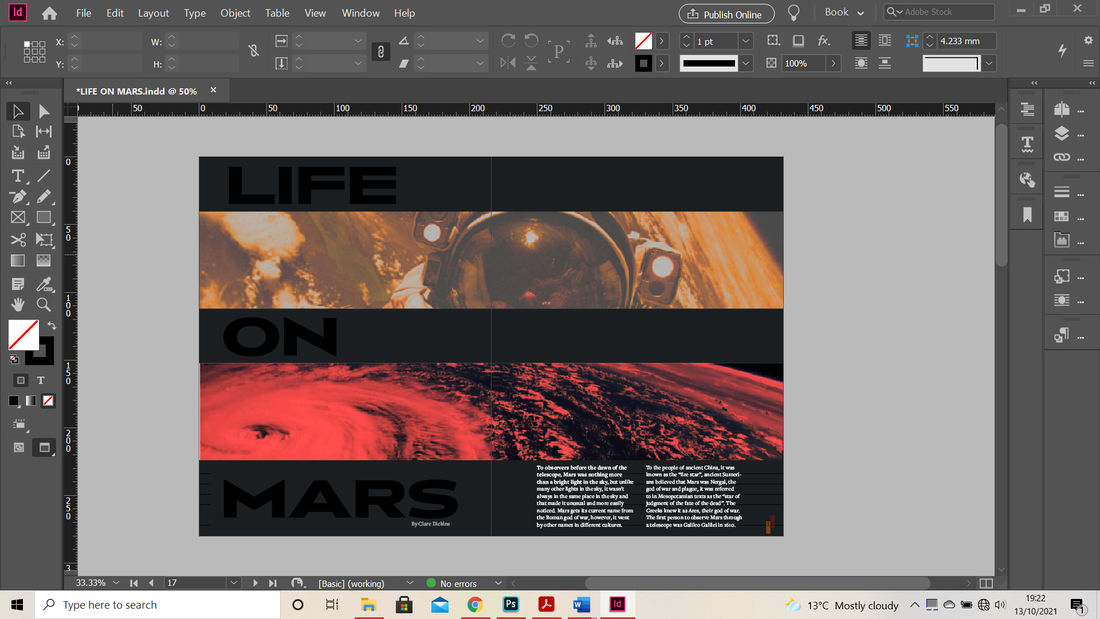The height and width of the screenshot is (619, 1100).
Task: Open the Character Styles T panel
Action: (x=1027, y=144)
